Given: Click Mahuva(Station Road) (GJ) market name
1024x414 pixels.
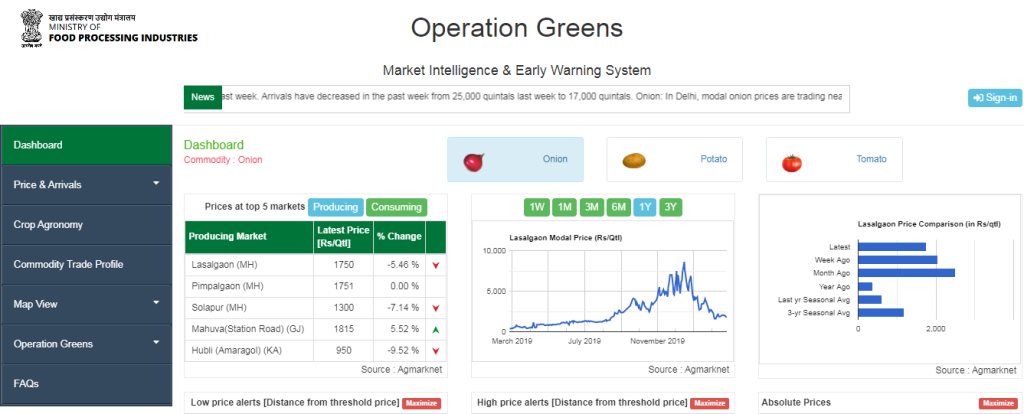Looking at the screenshot, I should tap(248, 329).
